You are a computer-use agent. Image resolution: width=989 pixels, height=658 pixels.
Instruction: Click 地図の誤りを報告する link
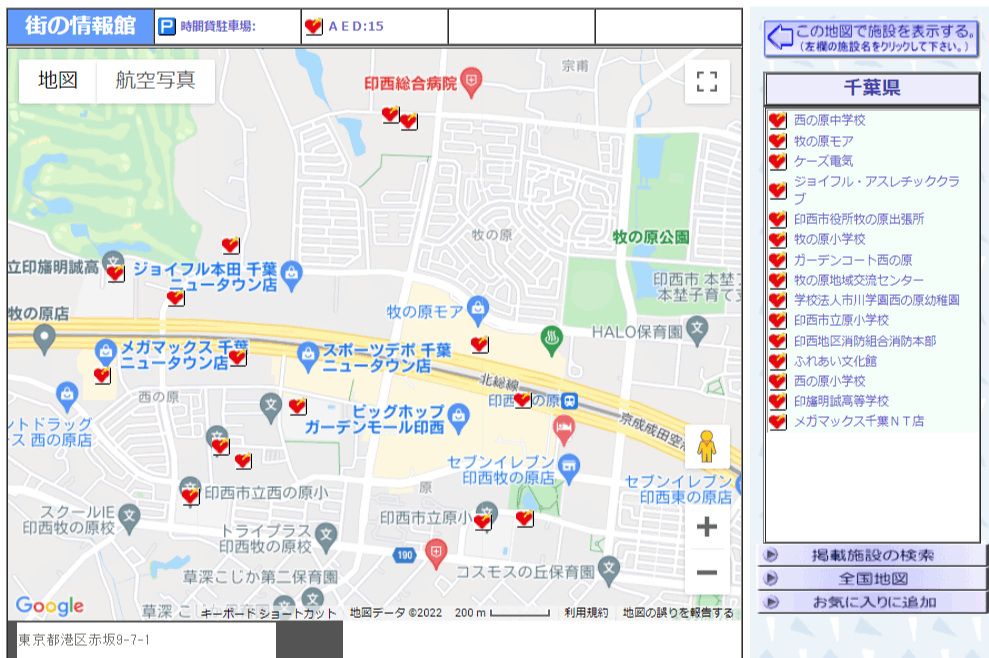pos(678,613)
